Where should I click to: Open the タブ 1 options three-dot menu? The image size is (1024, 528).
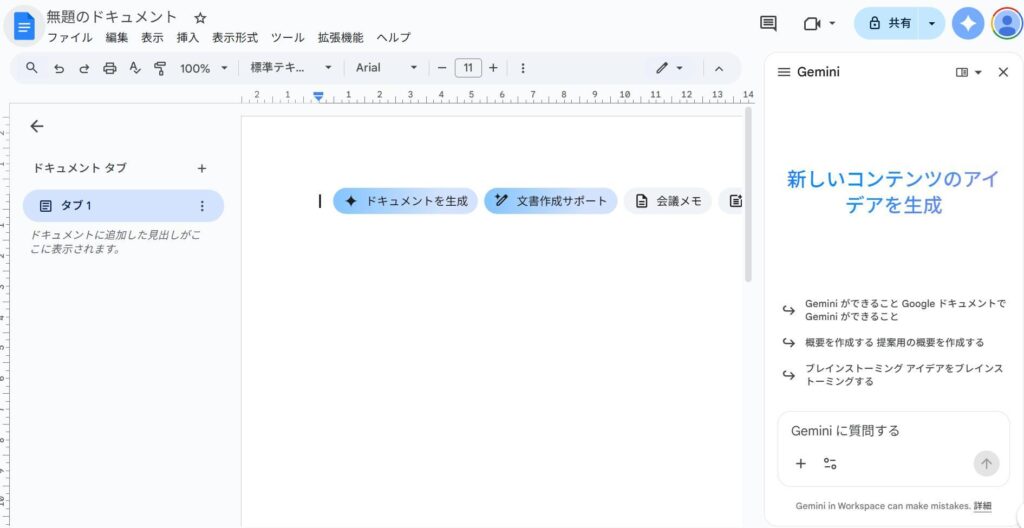click(202, 206)
